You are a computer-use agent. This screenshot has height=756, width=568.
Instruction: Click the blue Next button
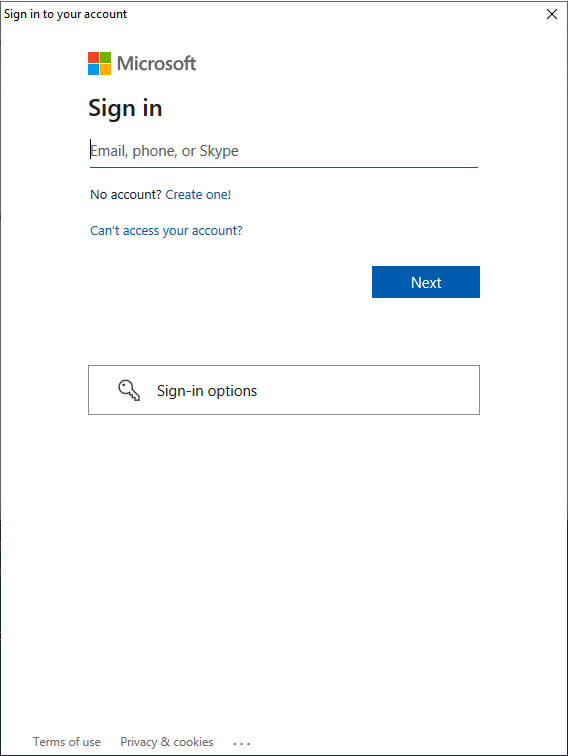pos(426,282)
